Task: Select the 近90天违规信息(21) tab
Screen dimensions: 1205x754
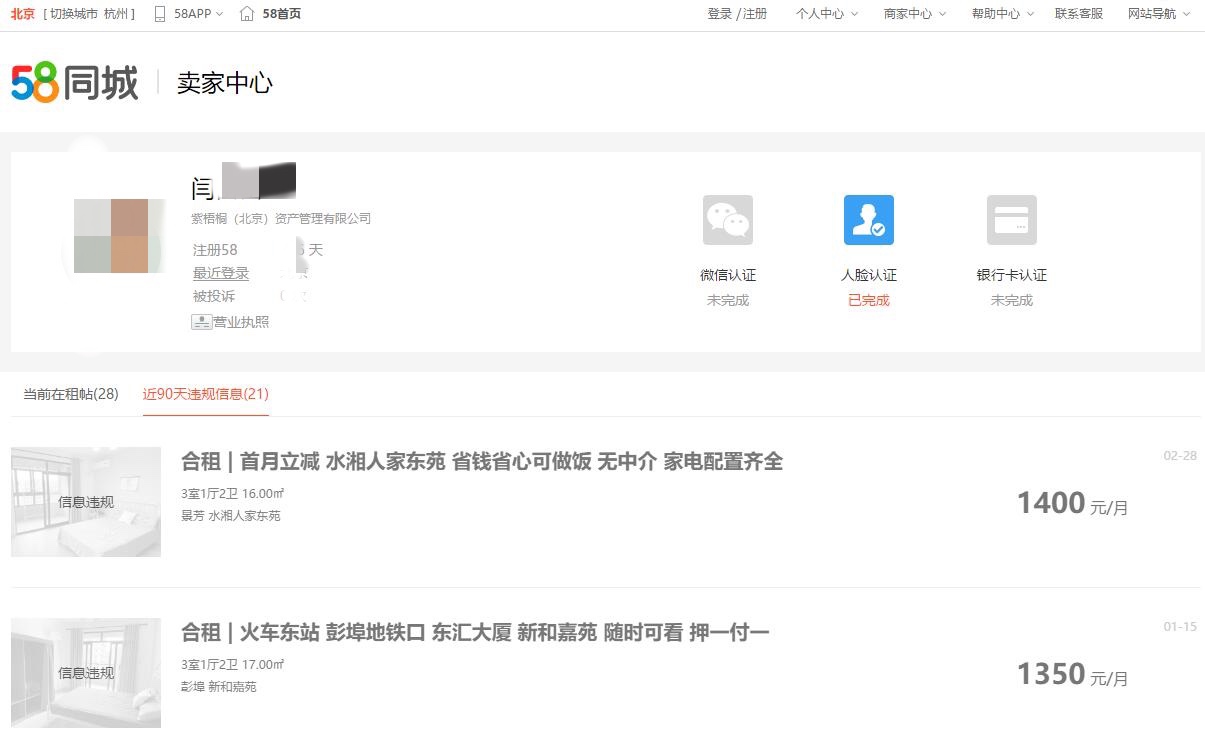Action: coord(205,394)
